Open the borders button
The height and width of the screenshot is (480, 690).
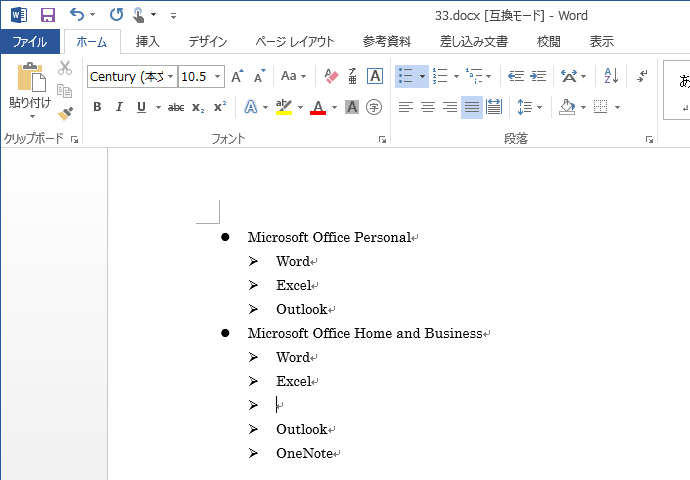[x=600, y=107]
